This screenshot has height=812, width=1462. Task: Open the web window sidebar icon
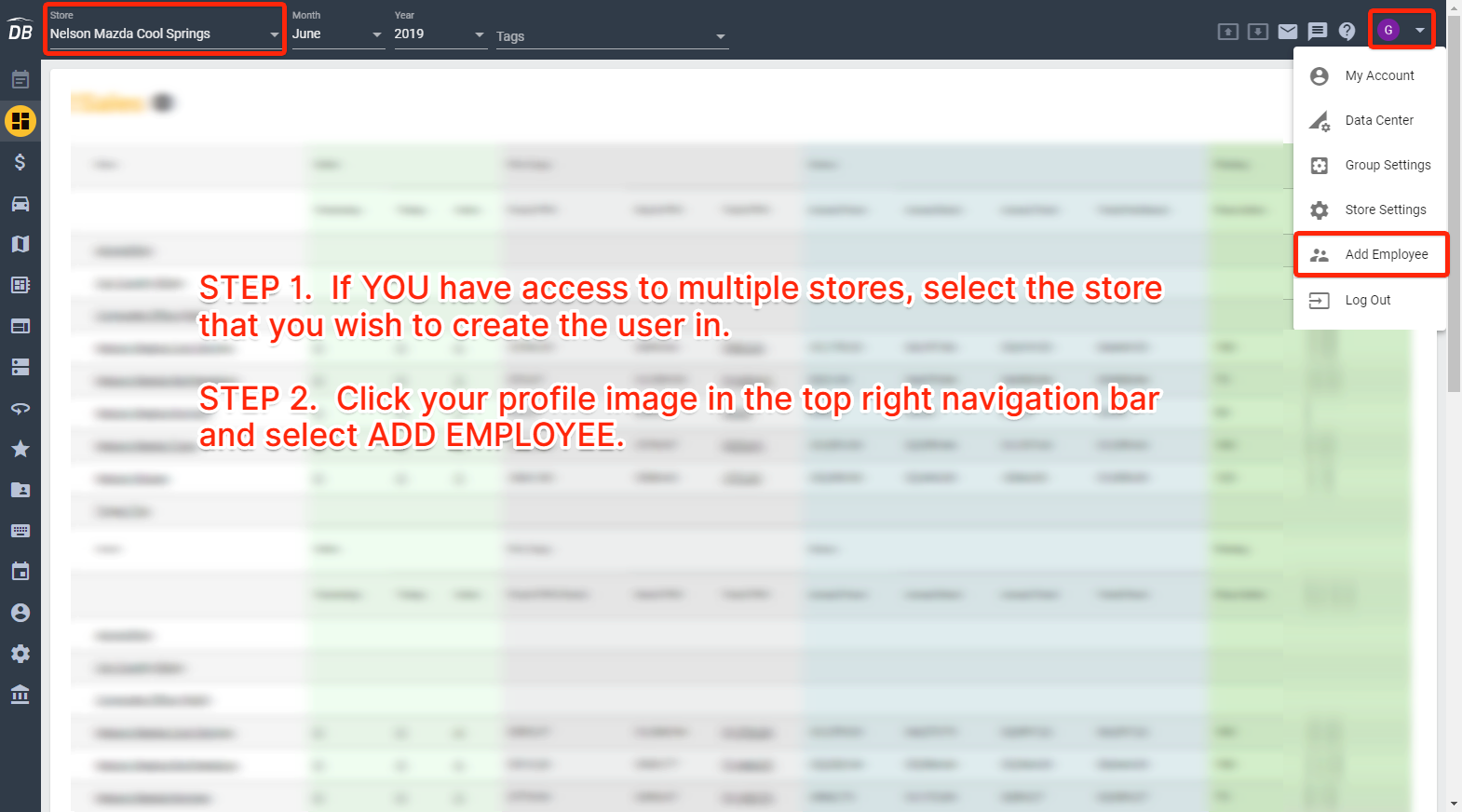pos(20,326)
